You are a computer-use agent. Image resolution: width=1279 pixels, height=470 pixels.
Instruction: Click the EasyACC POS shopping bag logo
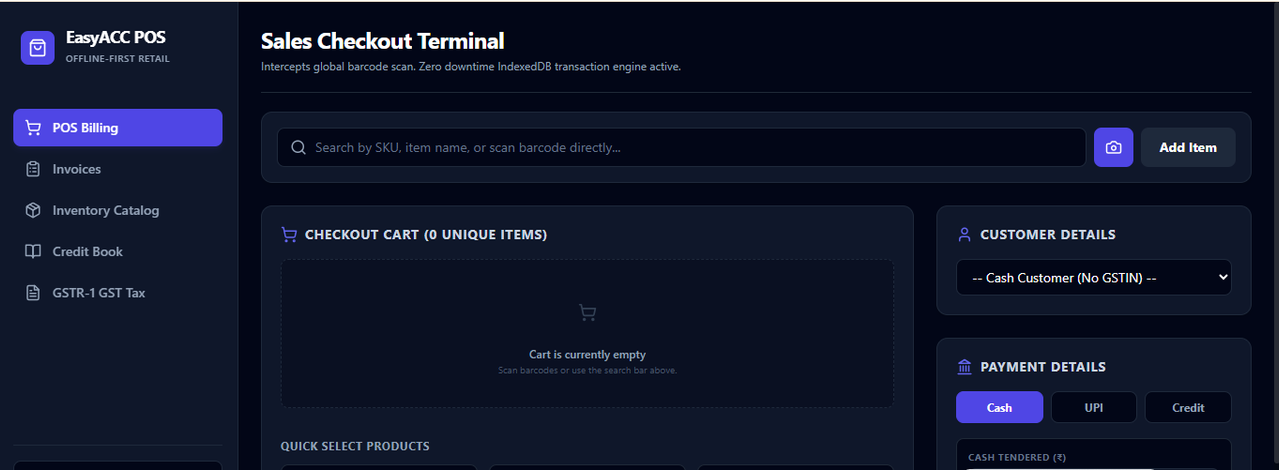tap(38, 47)
